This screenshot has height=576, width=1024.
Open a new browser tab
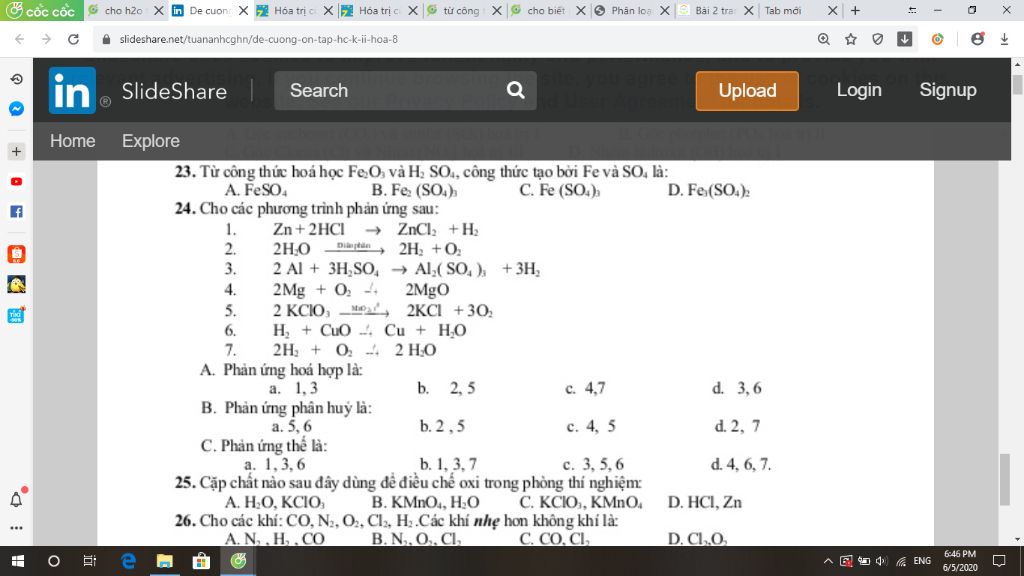856,10
